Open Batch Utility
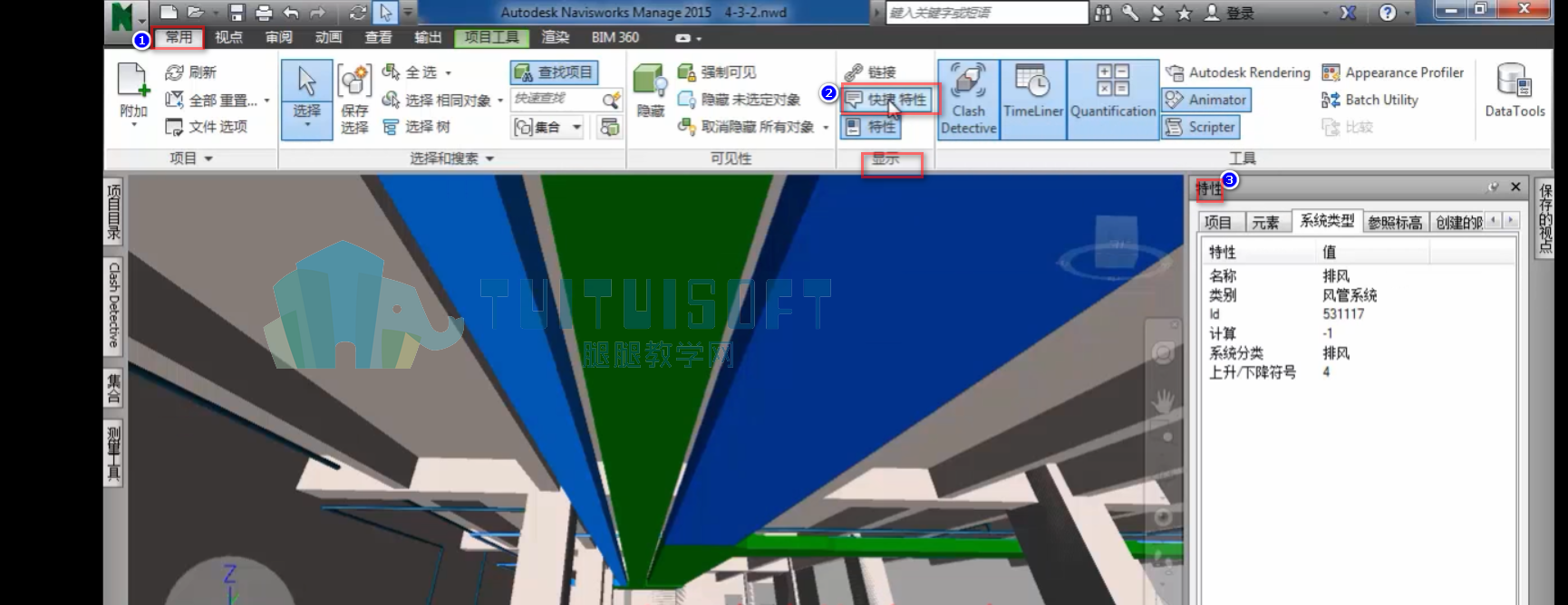The image size is (1568, 605). [1370, 100]
